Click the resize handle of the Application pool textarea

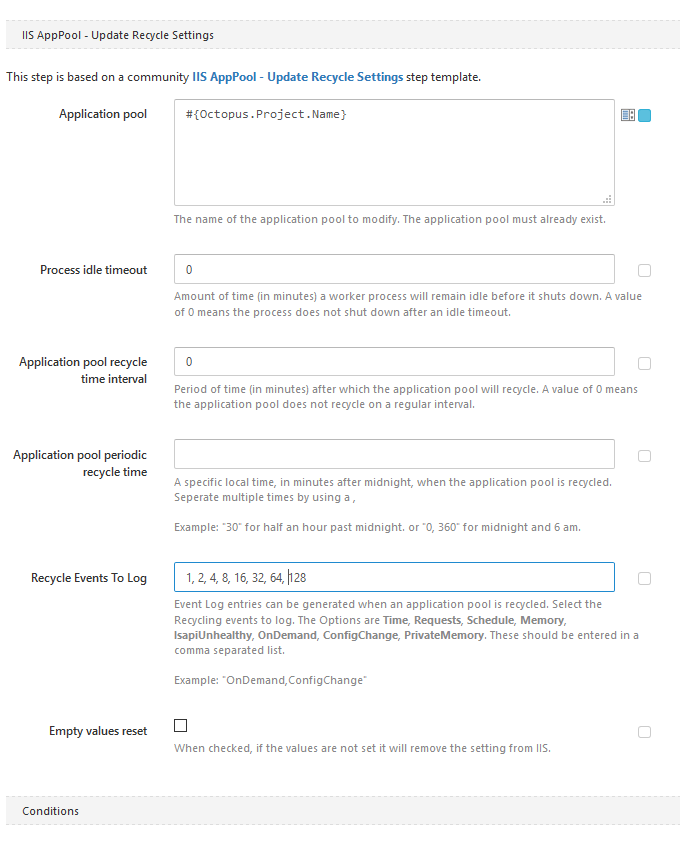click(x=608, y=200)
